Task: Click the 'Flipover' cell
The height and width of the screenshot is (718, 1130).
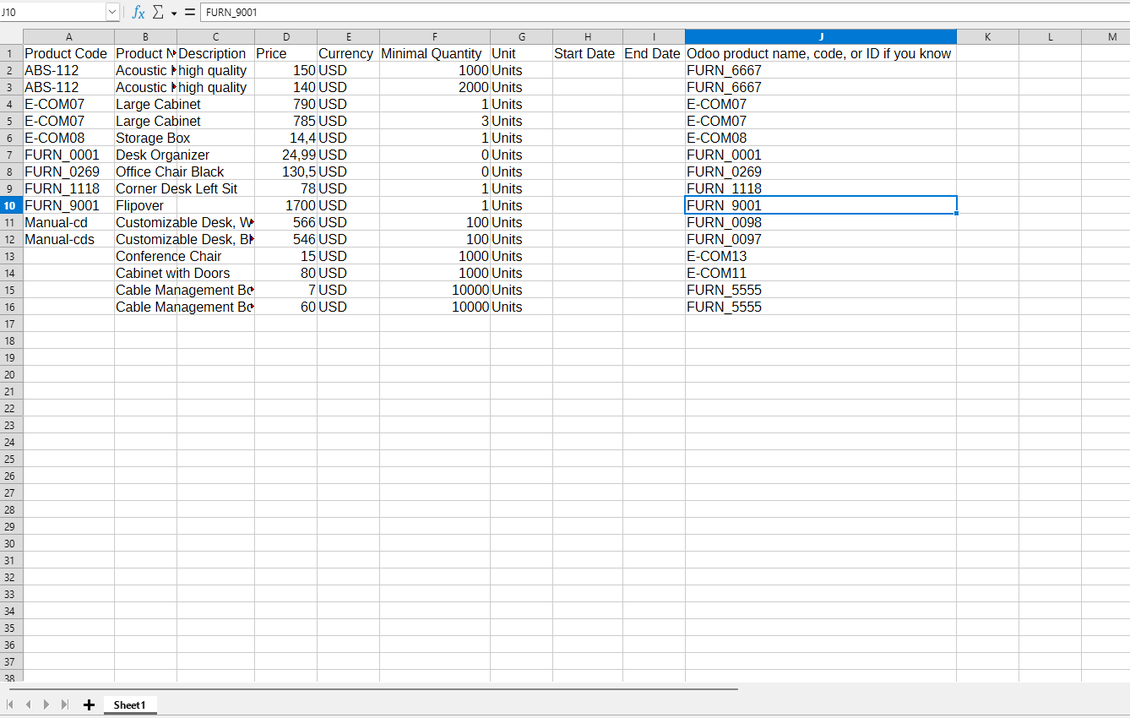Action: (145, 205)
